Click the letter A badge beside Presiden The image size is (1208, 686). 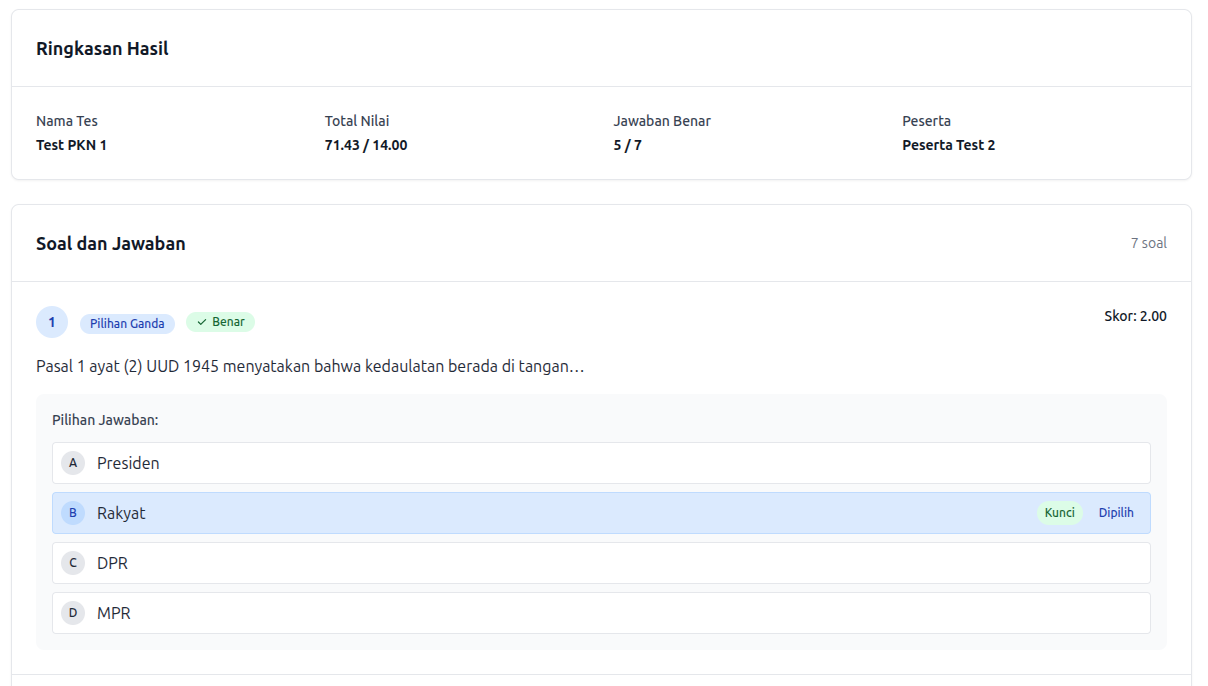click(72, 463)
